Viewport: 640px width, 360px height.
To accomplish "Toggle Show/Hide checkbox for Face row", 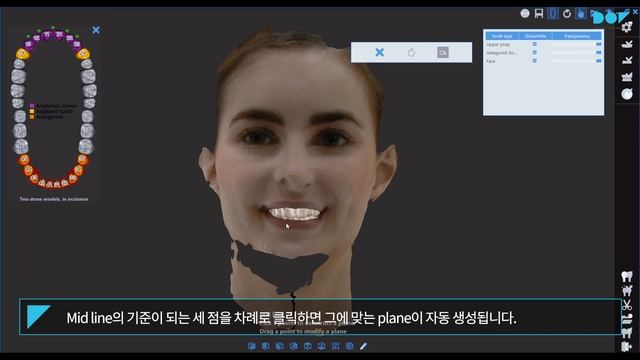I will [535, 61].
